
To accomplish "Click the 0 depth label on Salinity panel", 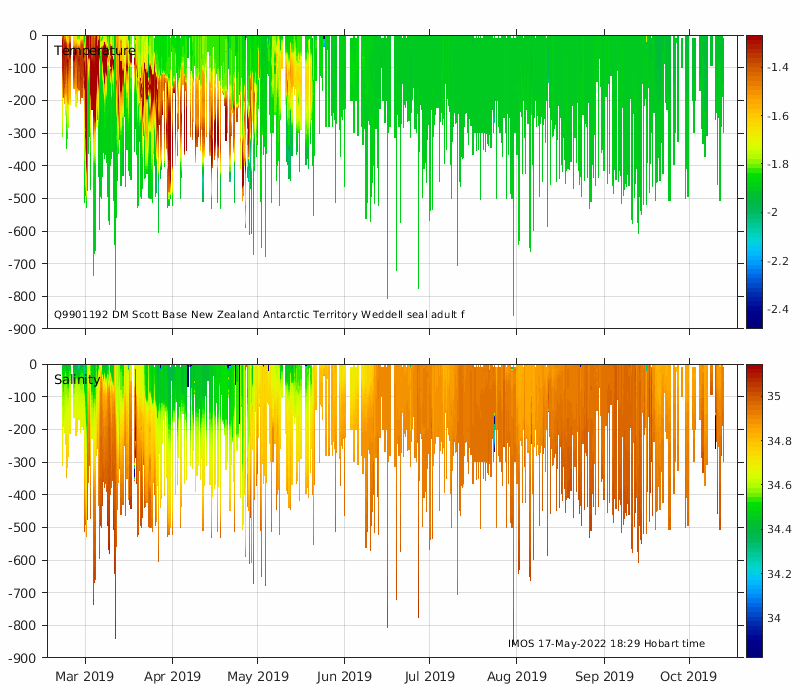I will tap(33, 365).
